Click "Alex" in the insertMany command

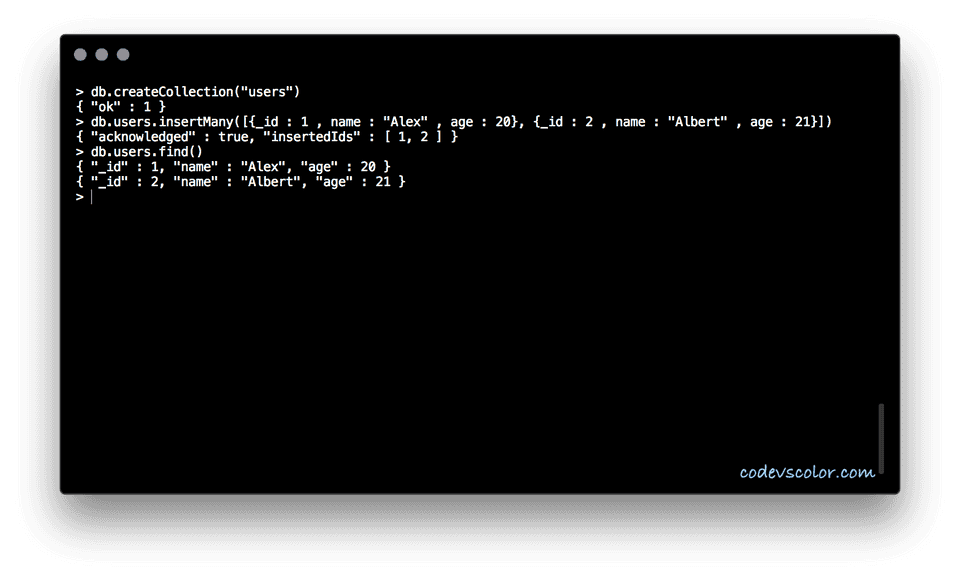coord(405,122)
